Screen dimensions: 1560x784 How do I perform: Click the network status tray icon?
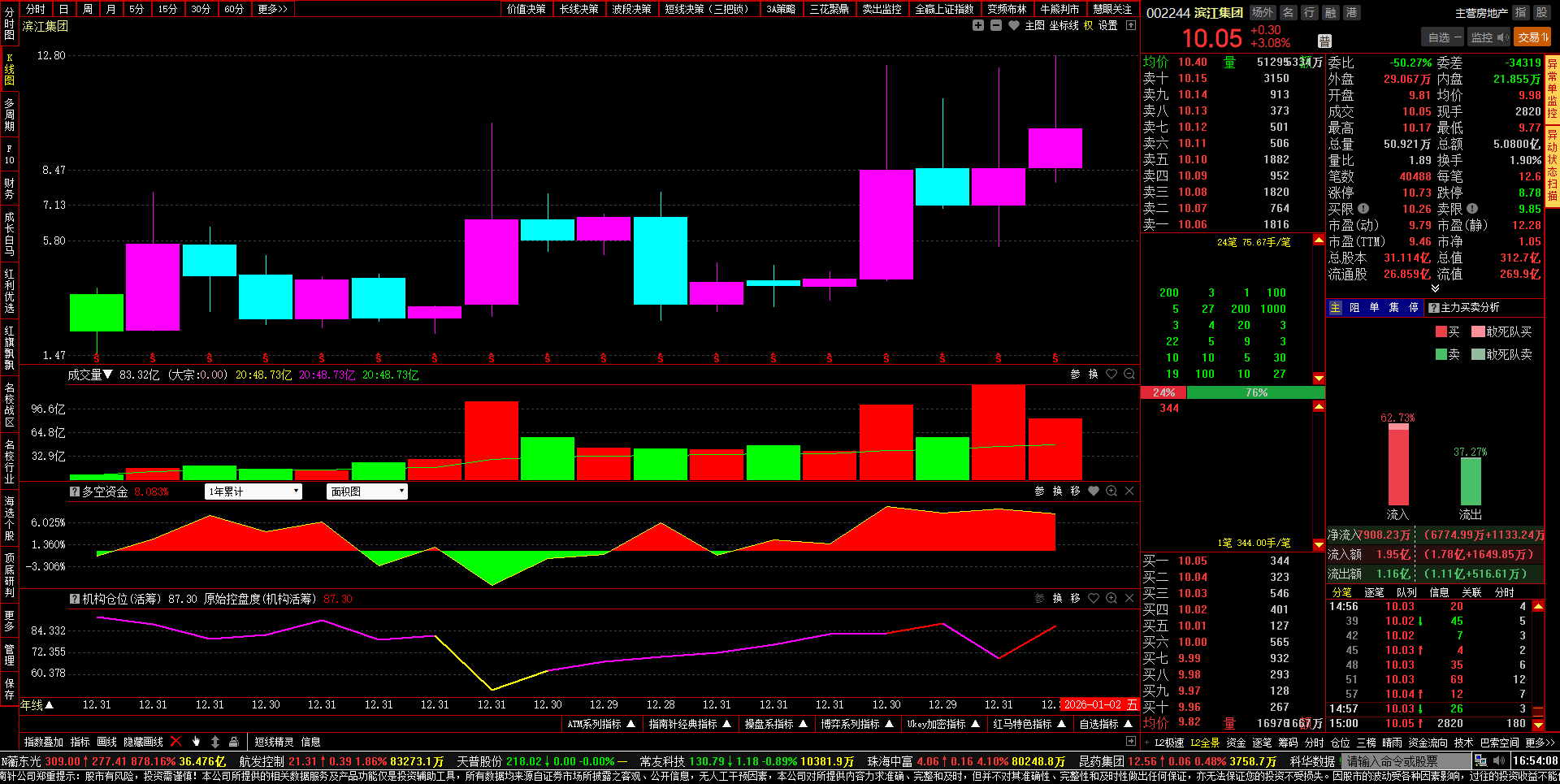coord(1480,760)
